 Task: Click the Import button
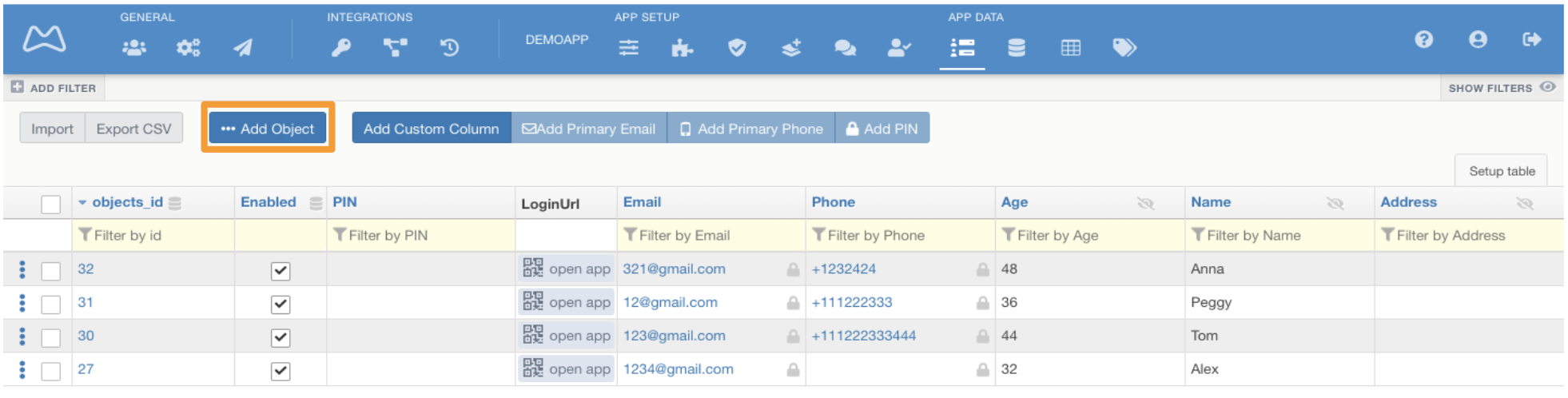[x=52, y=129]
